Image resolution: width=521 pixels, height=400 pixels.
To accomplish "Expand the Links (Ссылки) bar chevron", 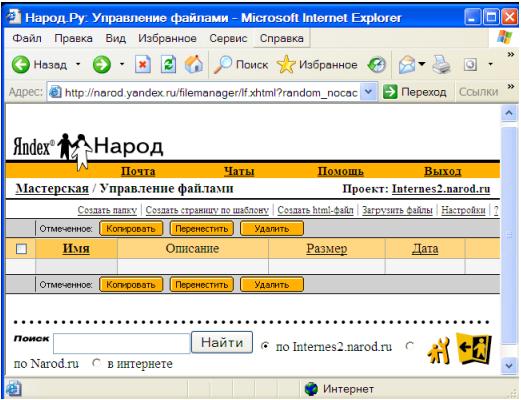I will tap(511, 87).
